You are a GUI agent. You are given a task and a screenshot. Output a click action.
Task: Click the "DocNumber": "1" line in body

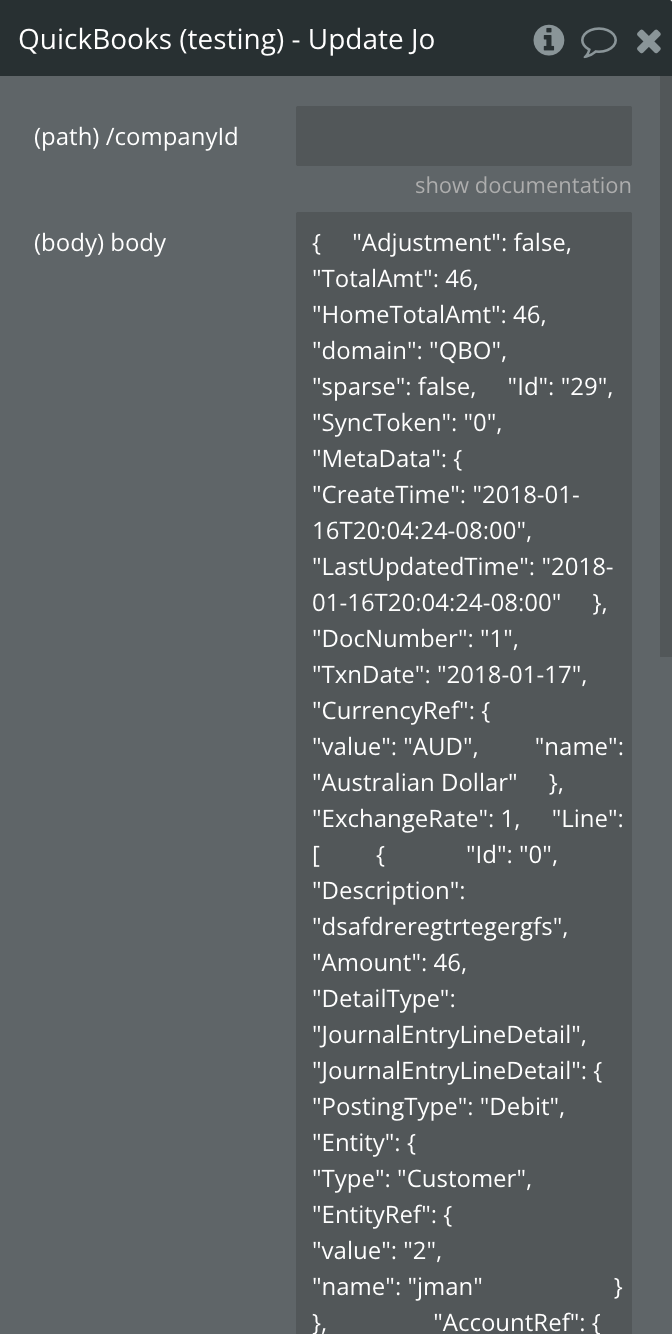pos(415,639)
